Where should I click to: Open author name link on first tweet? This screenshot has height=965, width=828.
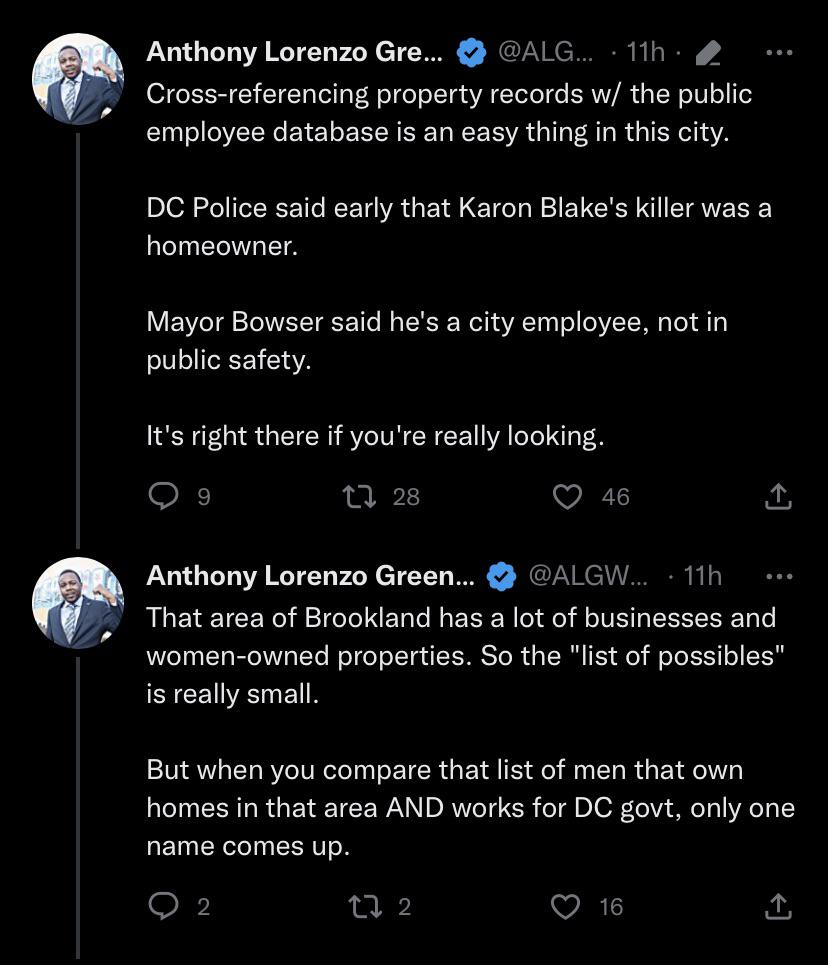pos(296,52)
